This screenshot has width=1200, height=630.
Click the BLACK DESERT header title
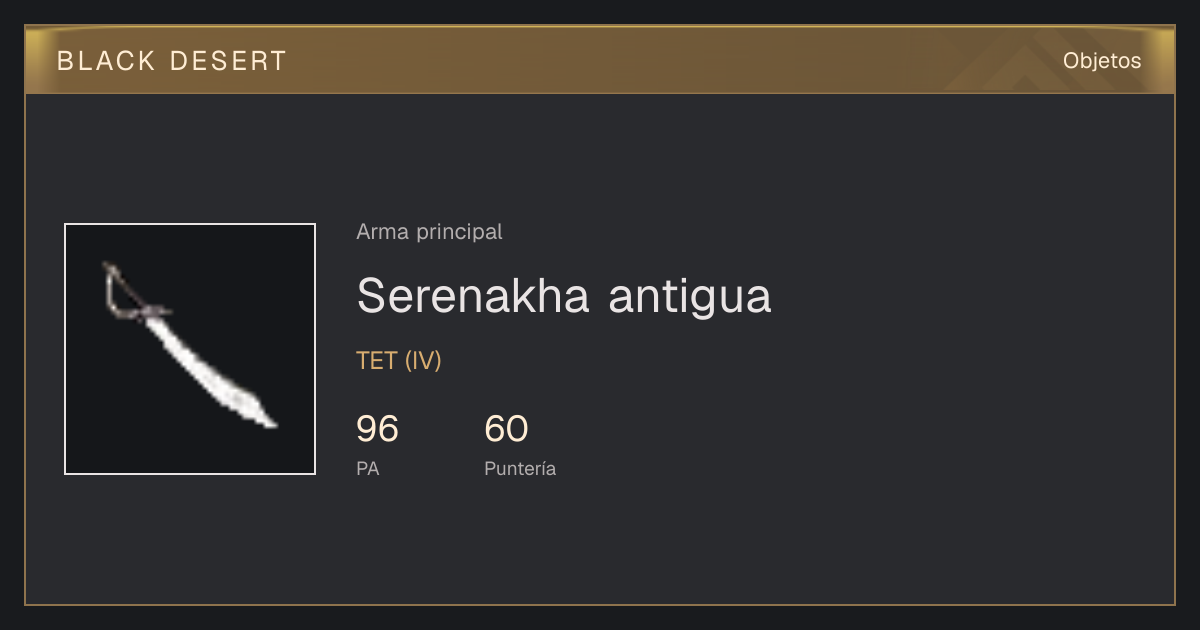pyautogui.click(x=172, y=61)
